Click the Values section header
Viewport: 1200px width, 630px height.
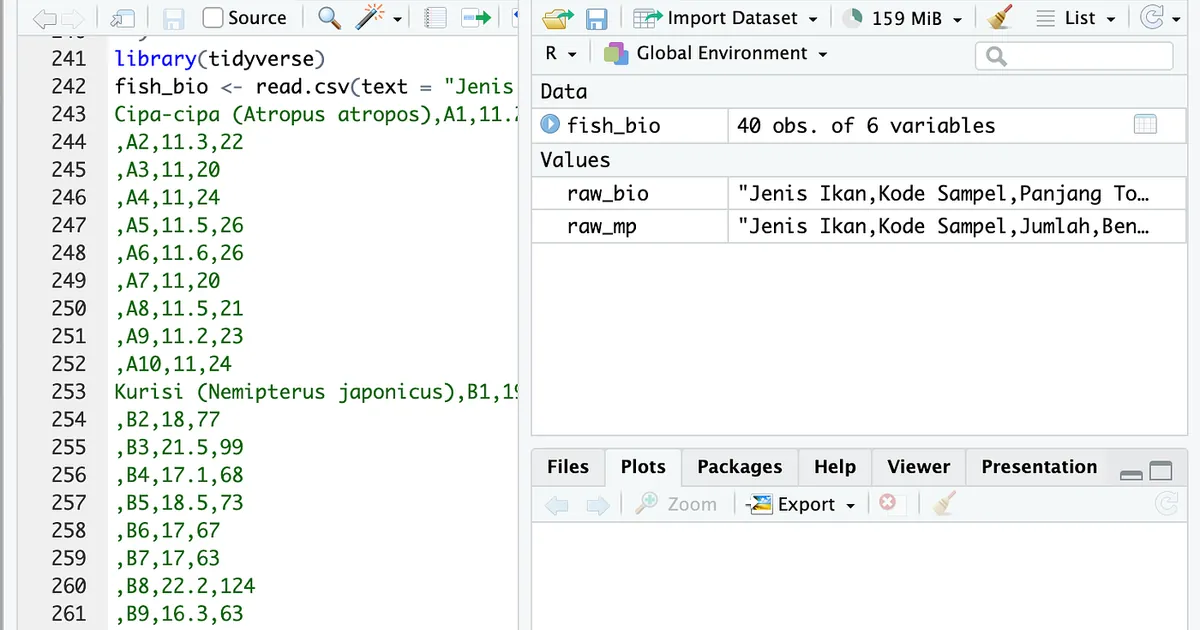[575, 160]
